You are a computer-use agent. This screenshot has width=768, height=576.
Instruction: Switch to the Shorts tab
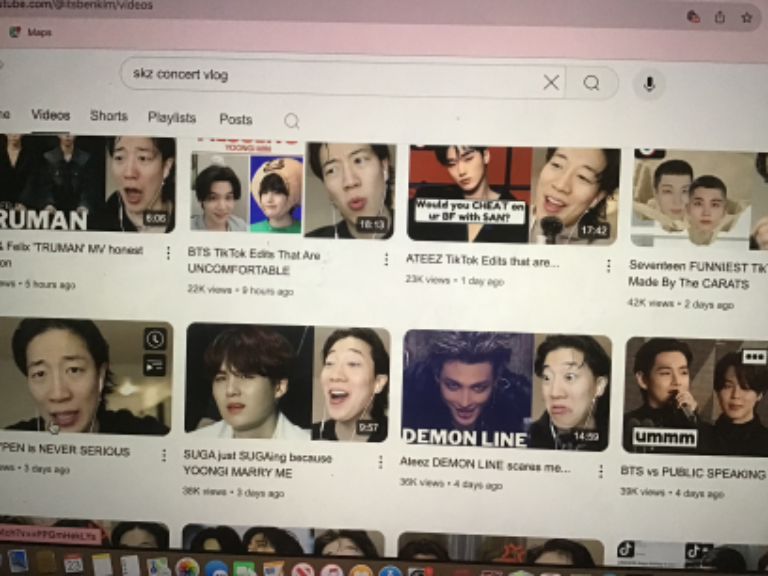tap(109, 116)
